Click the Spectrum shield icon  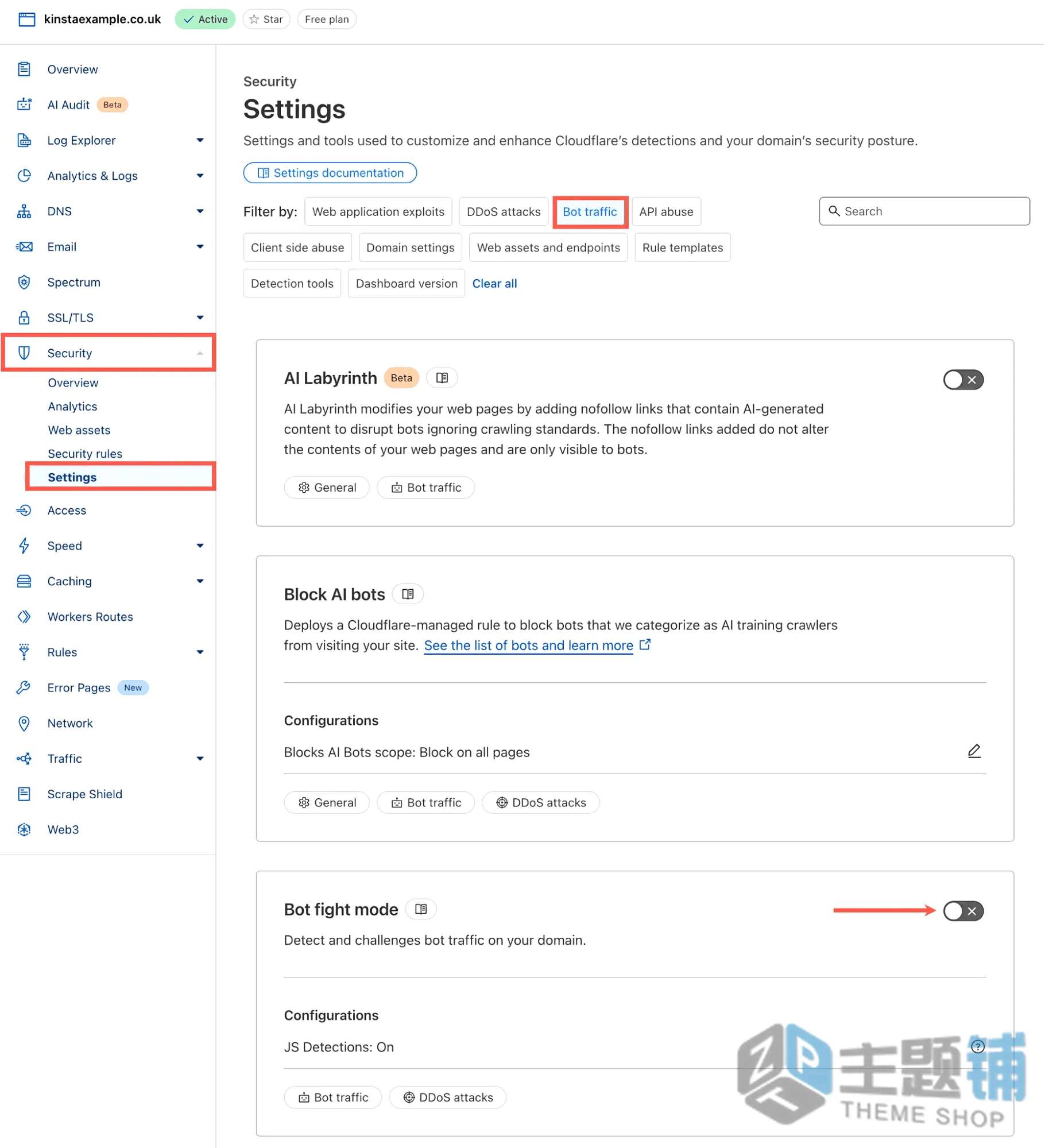pyautogui.click(x=24, y=283)
